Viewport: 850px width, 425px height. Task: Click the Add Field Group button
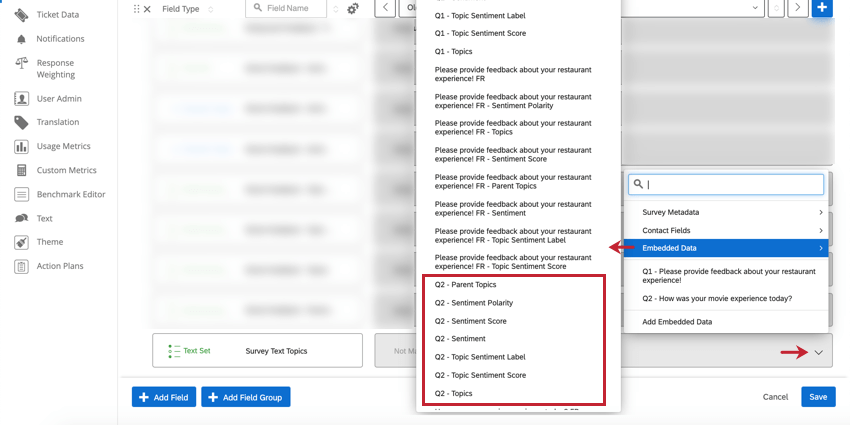(246, 397)
